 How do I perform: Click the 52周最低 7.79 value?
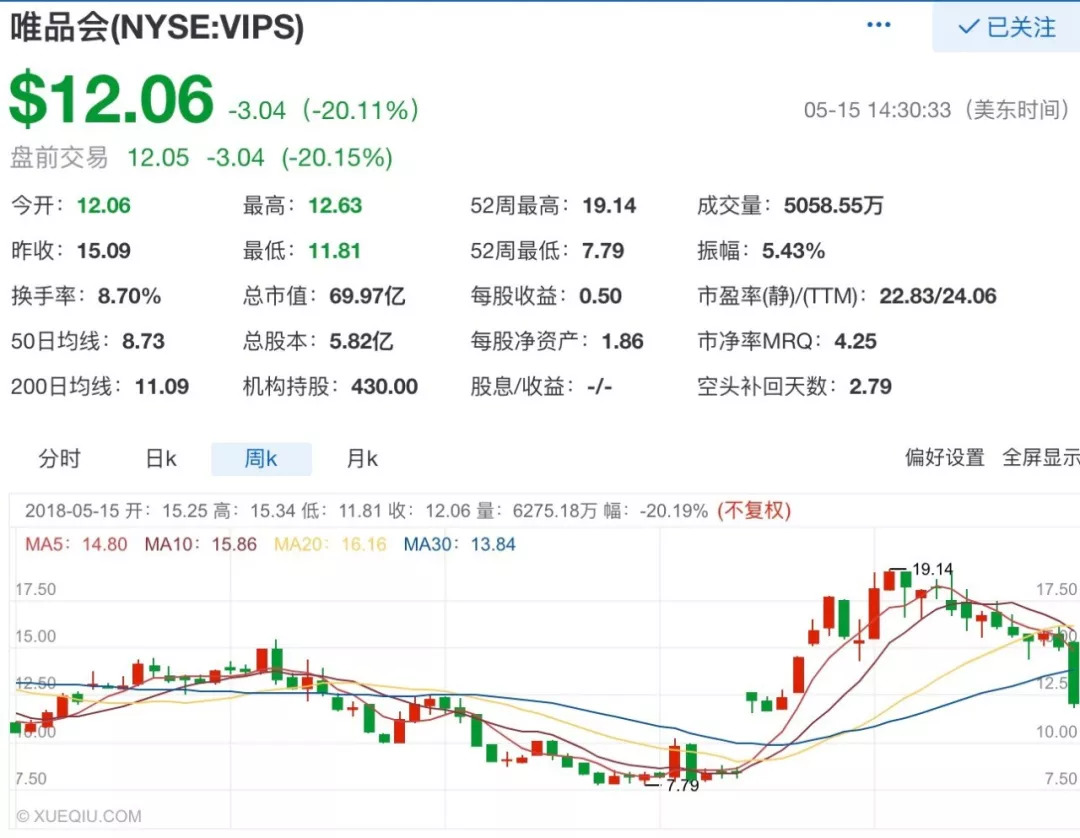603,251
